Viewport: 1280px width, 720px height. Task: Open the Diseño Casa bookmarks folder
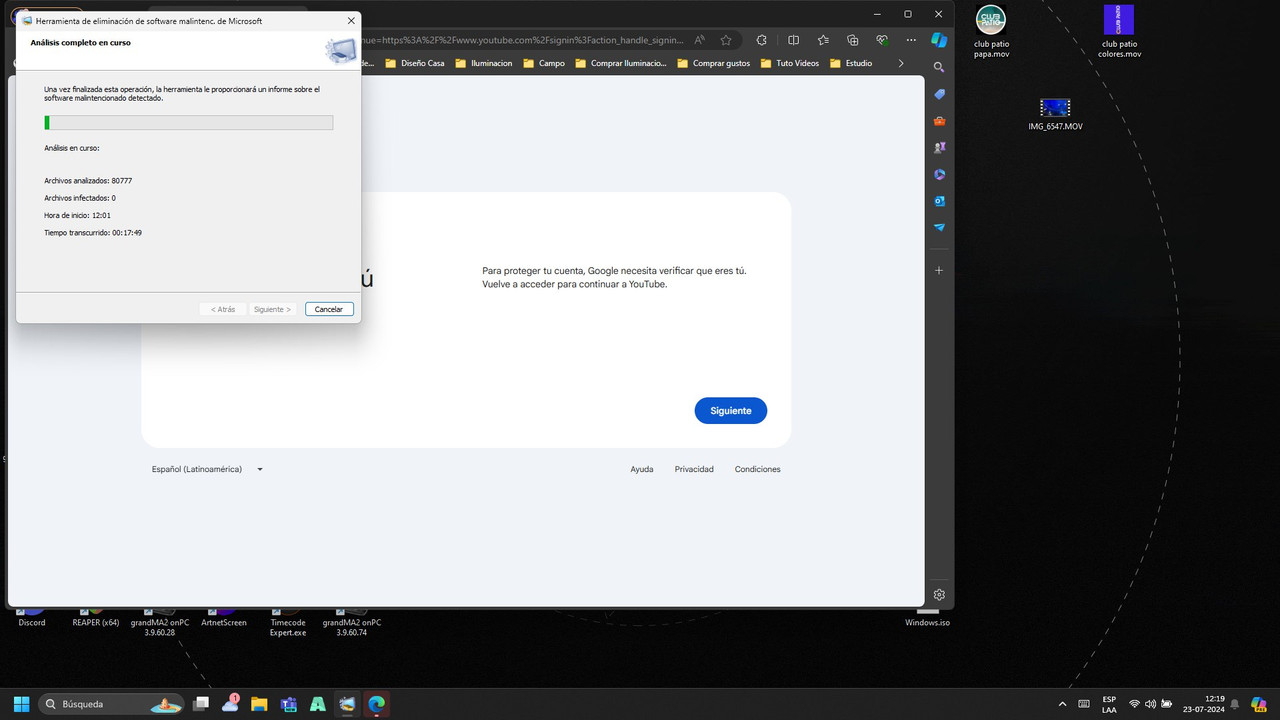click(415, 63)
